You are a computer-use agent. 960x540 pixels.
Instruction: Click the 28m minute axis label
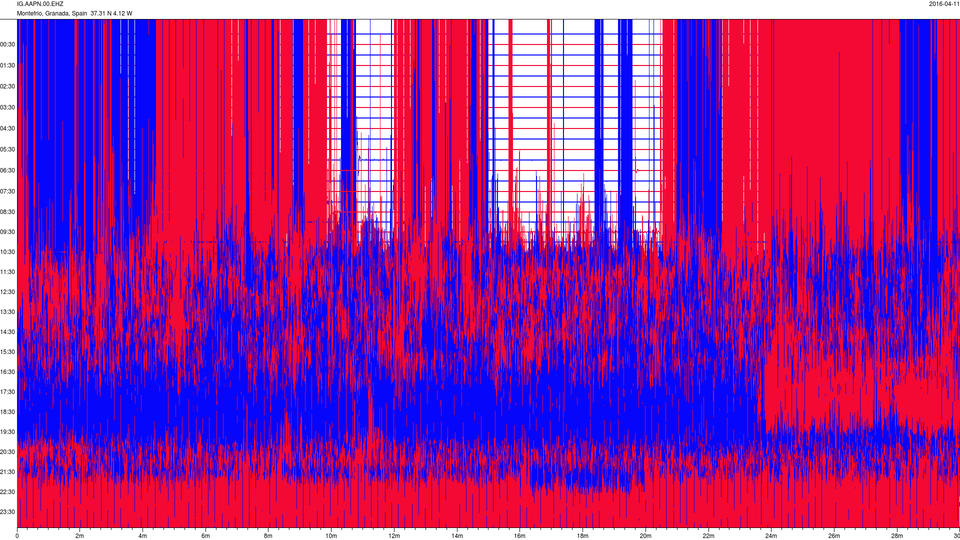click(897, 536)
